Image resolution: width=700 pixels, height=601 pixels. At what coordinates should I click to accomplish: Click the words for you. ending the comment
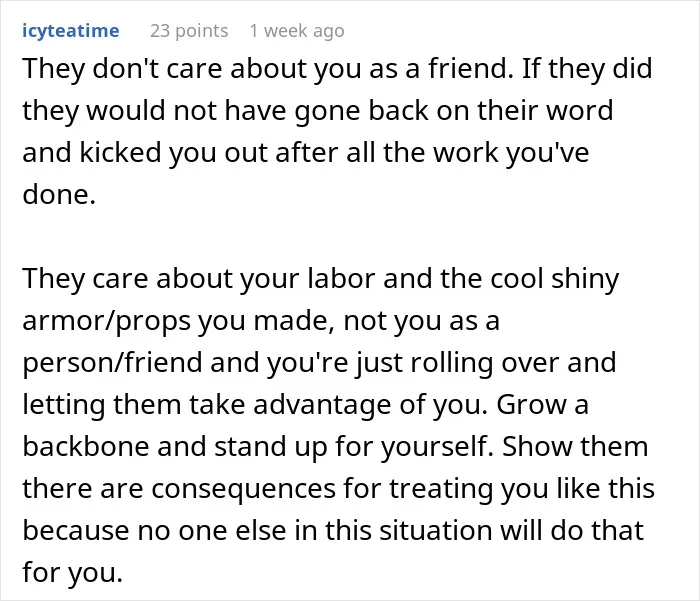tap(72, 572)
